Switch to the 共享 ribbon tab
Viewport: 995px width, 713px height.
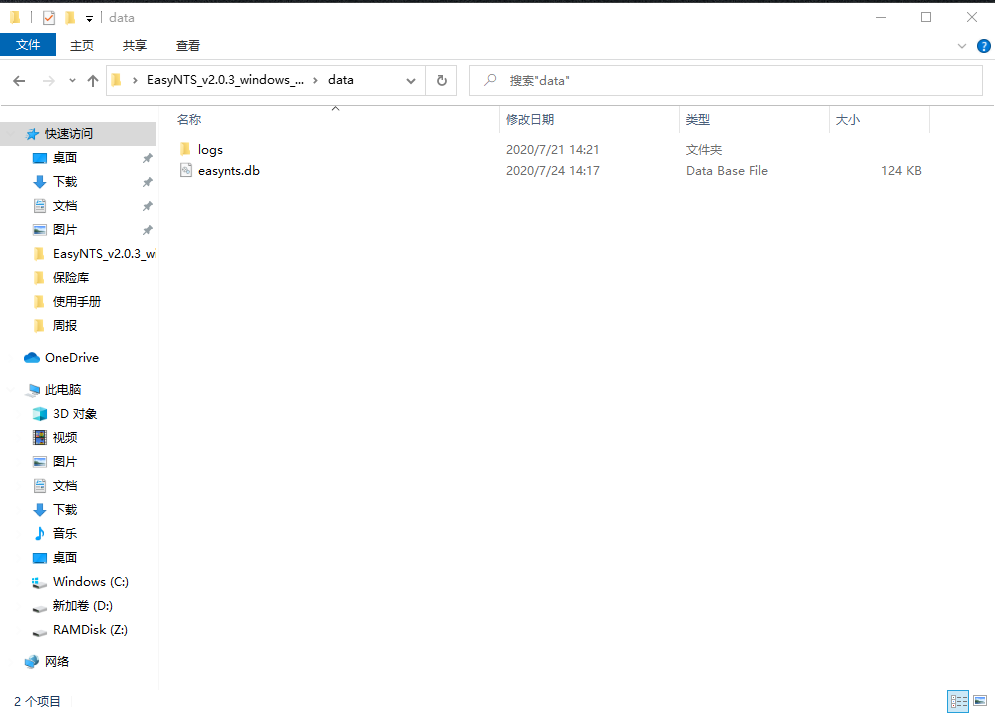[x=135, y=45]
